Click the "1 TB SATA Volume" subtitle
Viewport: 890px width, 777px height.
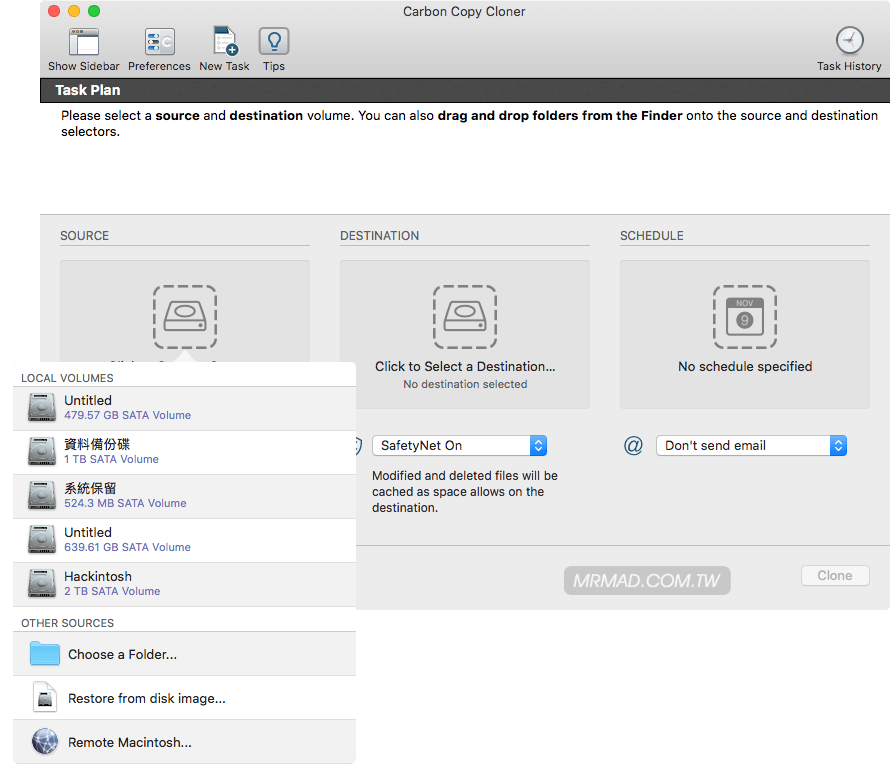click(111, 459)
